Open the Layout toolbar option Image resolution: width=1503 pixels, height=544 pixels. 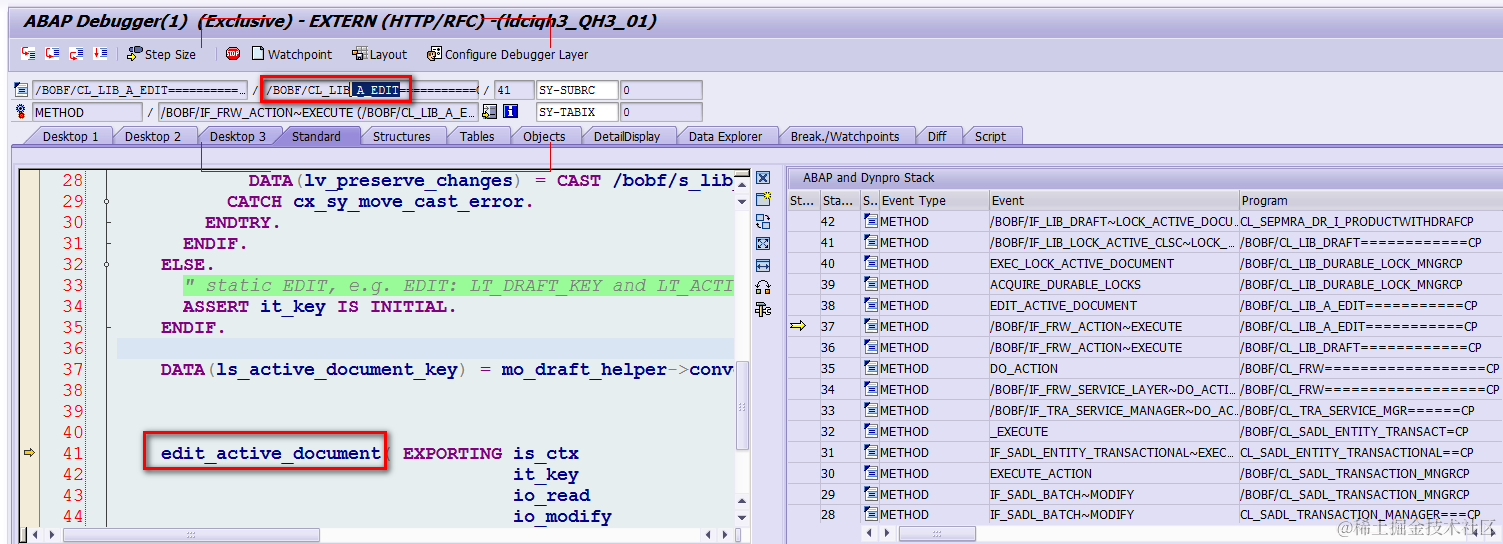[379, 54]
